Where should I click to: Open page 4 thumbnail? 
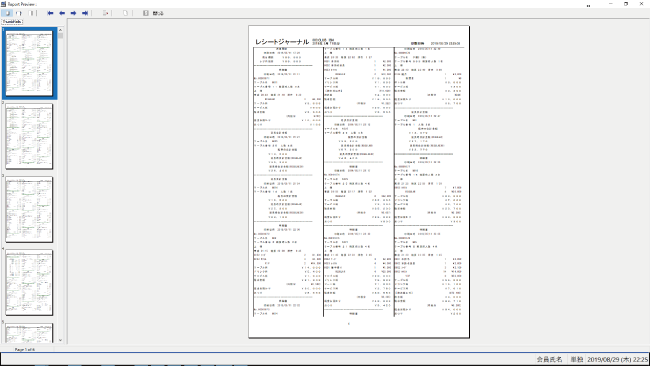click(29, 283)
